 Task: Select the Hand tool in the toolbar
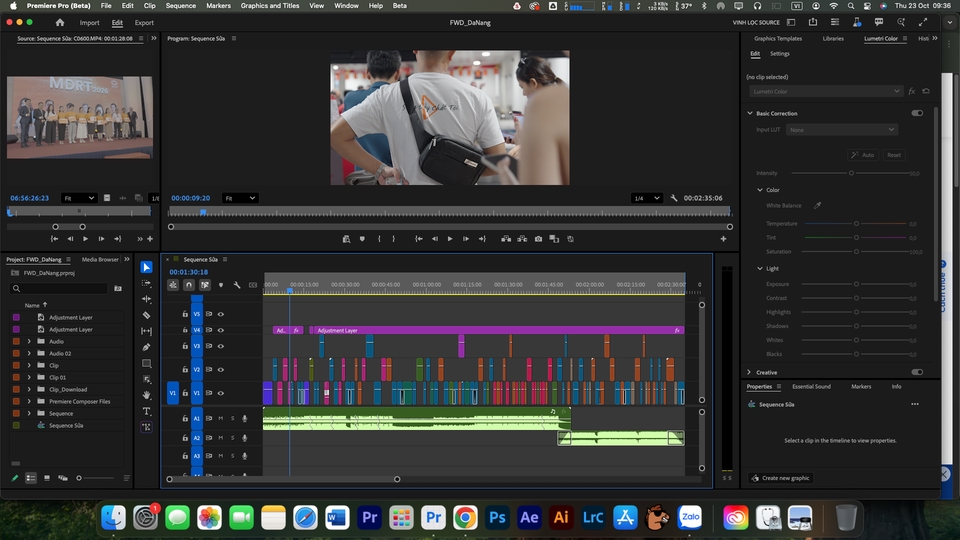[x=147, y=395]
